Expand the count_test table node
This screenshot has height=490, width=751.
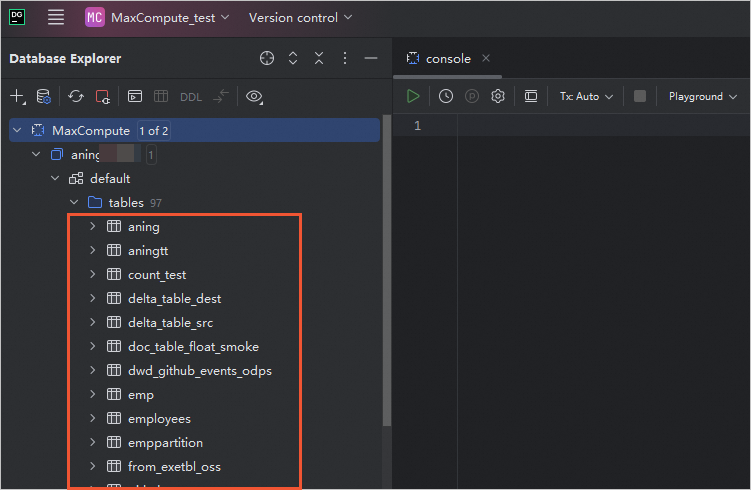tap(93, 274)
